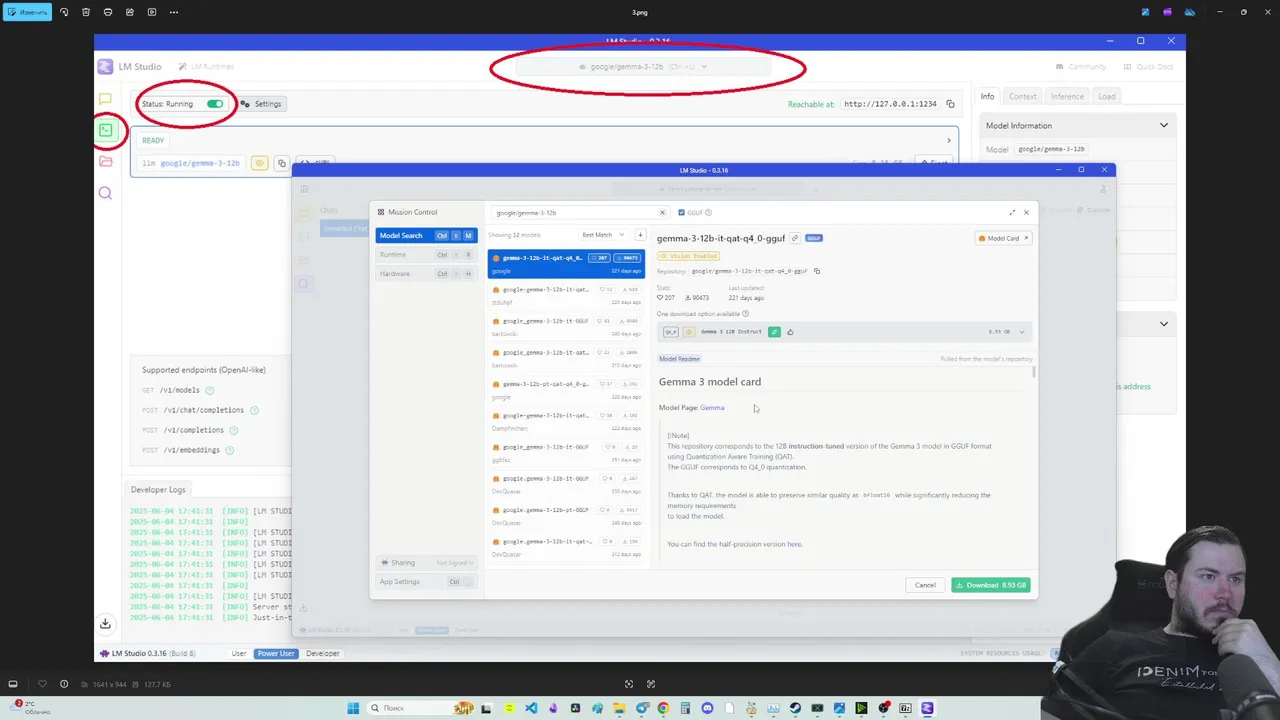
Task: Open the google/gemma-3-12b model selector at top
Action: [643, 67]
